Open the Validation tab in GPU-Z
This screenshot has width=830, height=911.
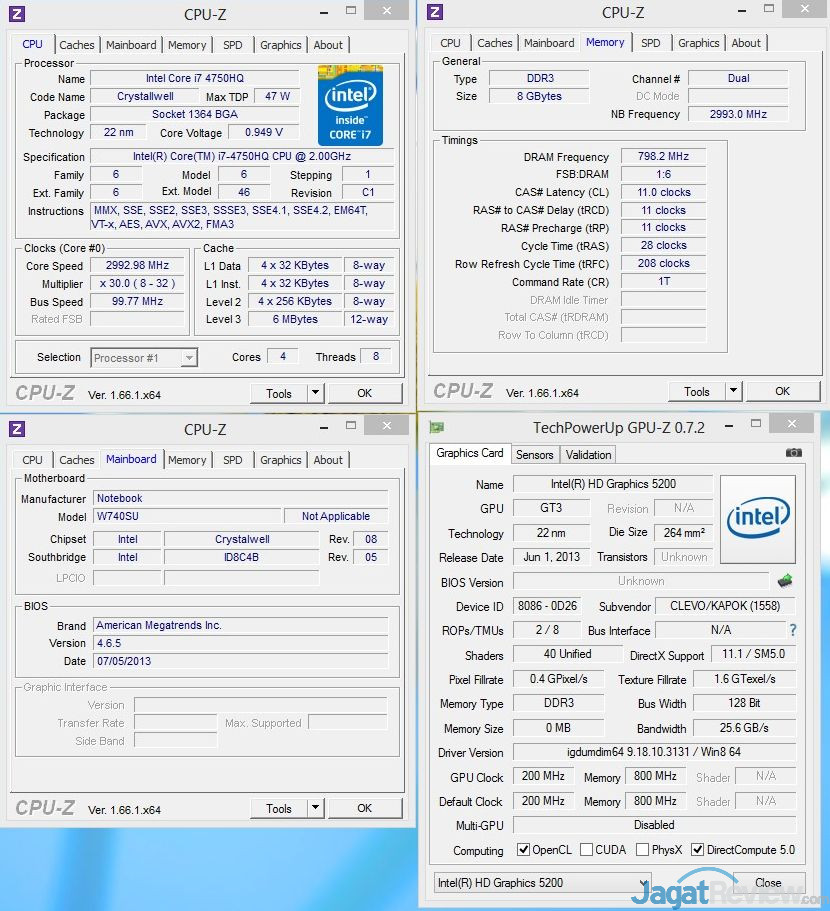[x=588, y=454]
